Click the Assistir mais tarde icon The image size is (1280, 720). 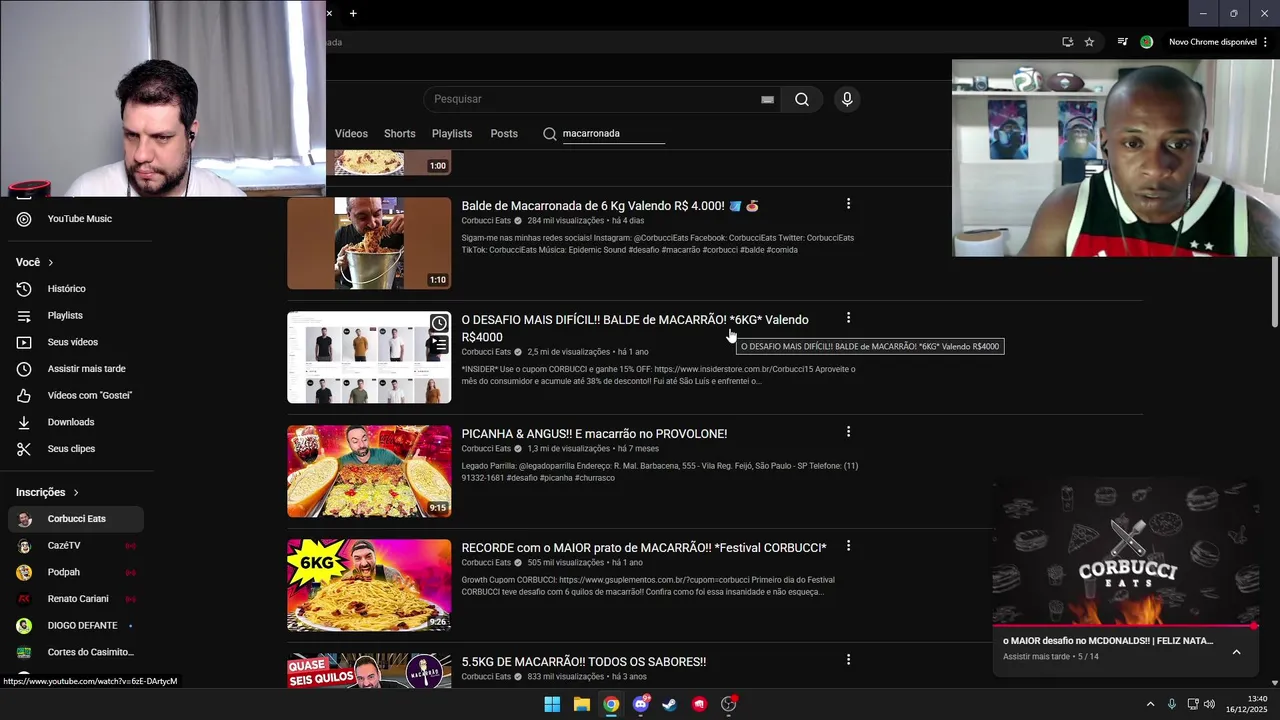click(24, 369)
